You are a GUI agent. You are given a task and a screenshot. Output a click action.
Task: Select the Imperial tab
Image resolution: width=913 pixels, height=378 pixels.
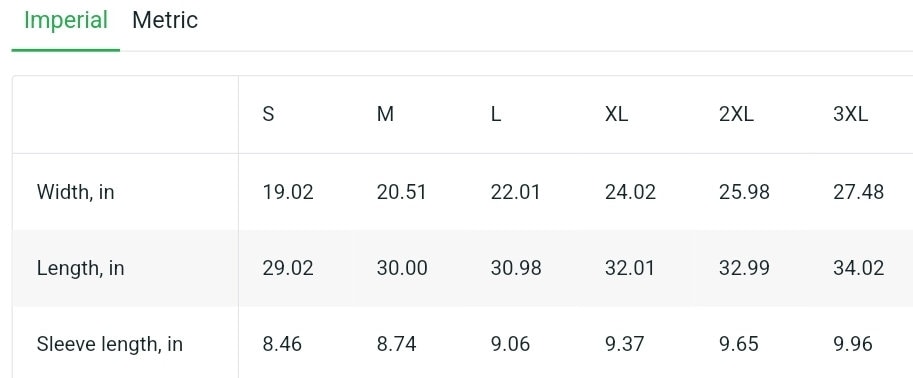66,22
